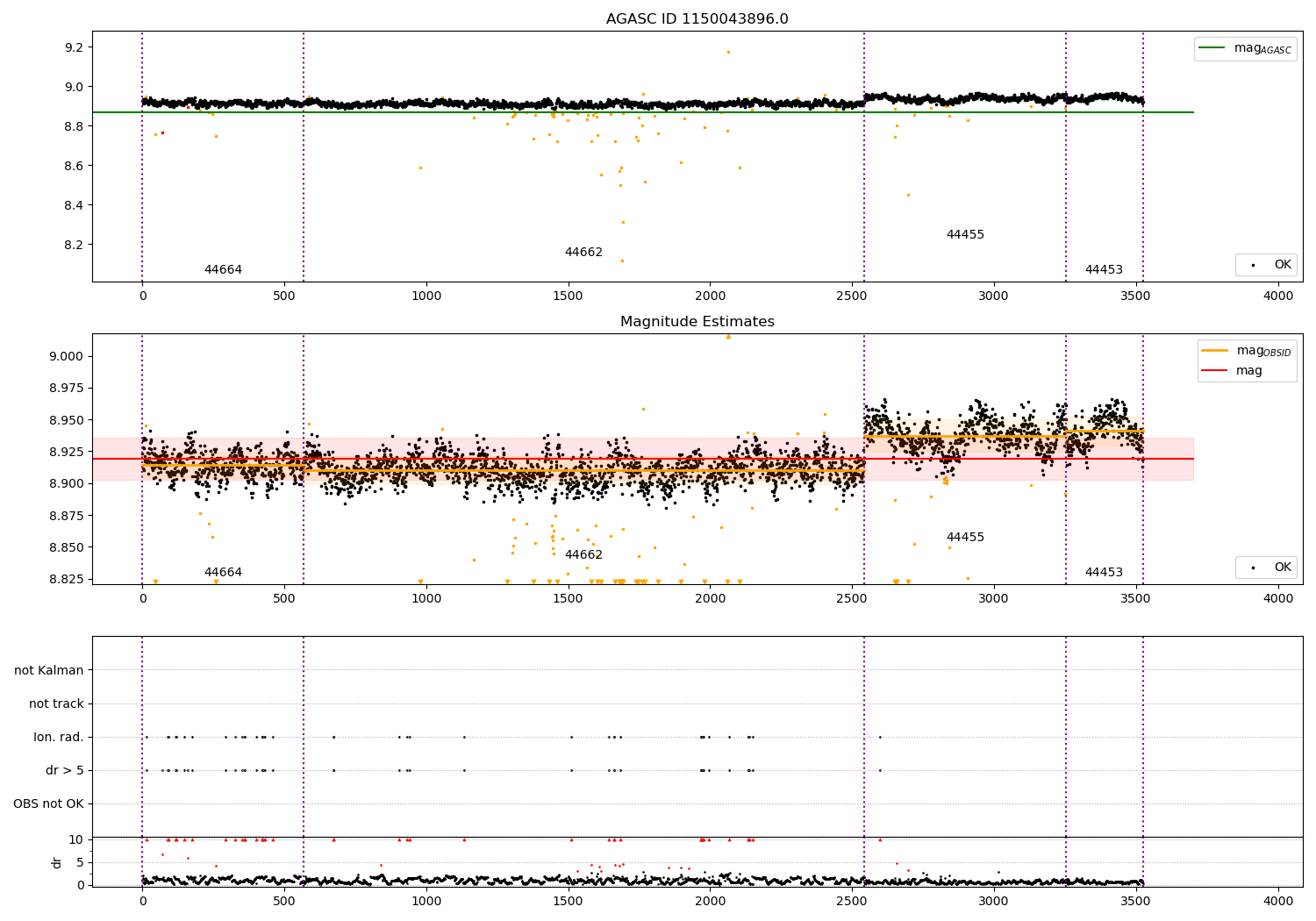Click the 'dr' y-axis label
This screenshot has width=1316, height=921.
pyautogui.click(x=57, y=862)
